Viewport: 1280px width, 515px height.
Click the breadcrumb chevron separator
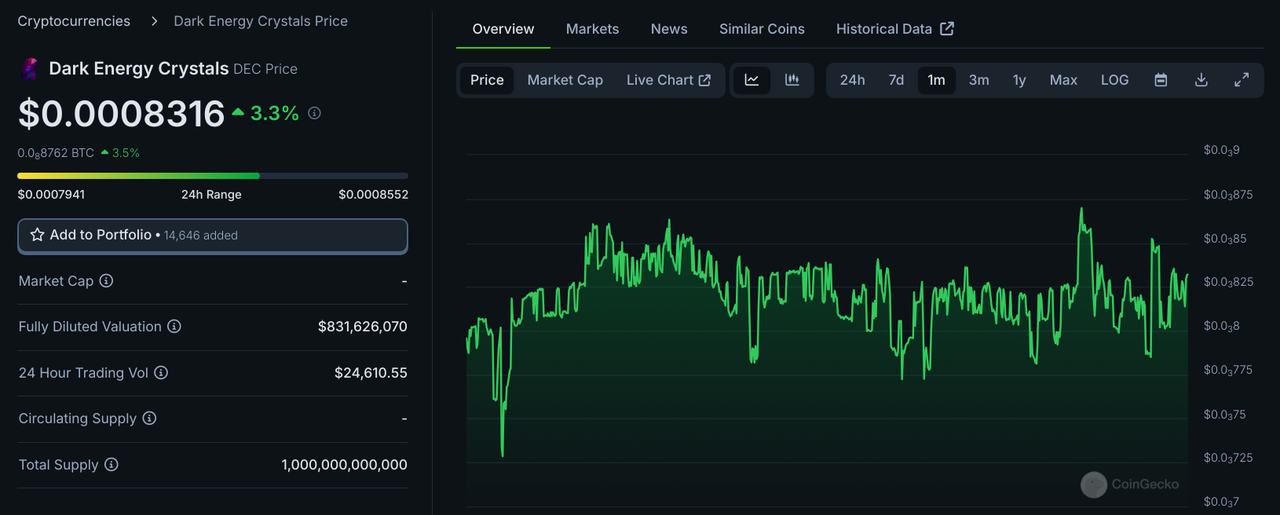pos(152,21)
